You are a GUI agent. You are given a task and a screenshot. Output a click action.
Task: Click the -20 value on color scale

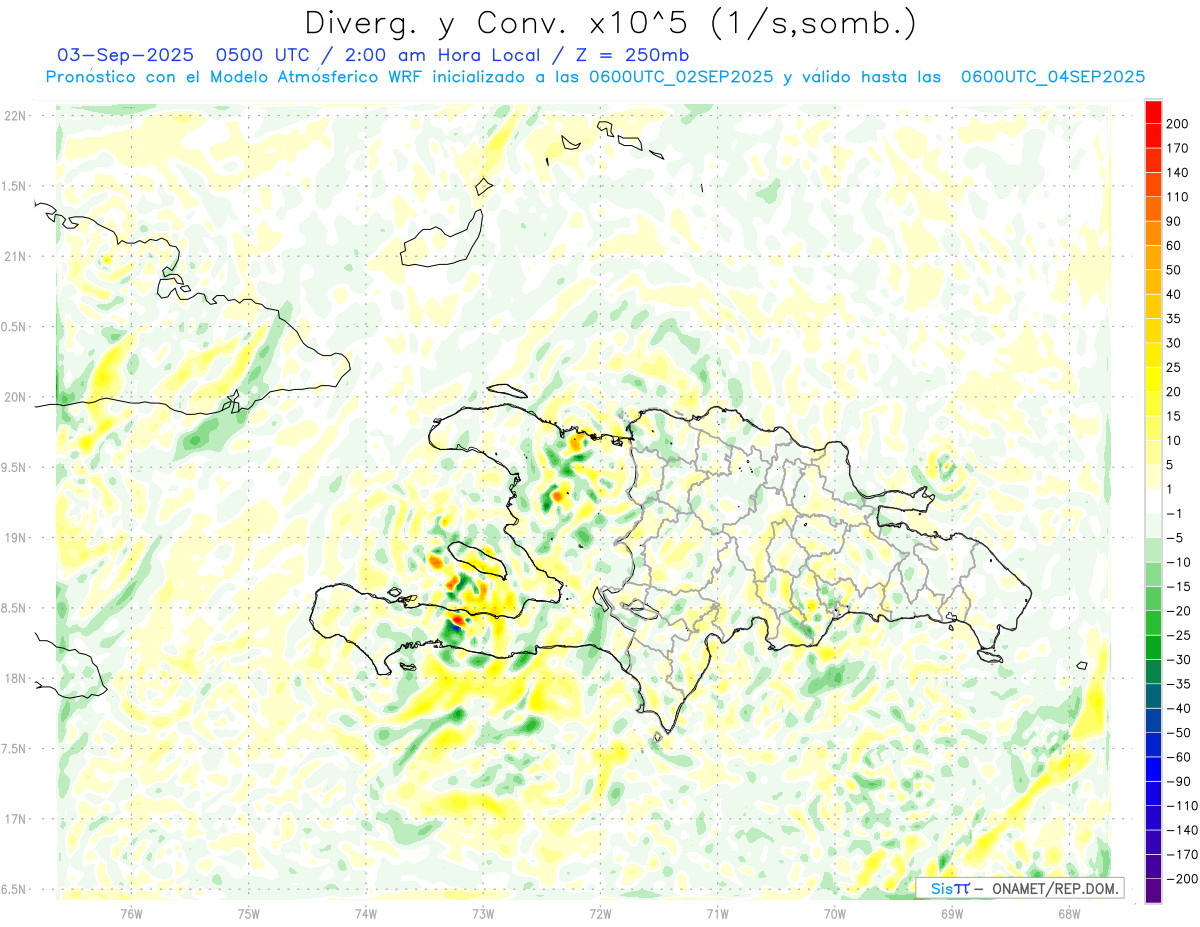point(1178,611)
